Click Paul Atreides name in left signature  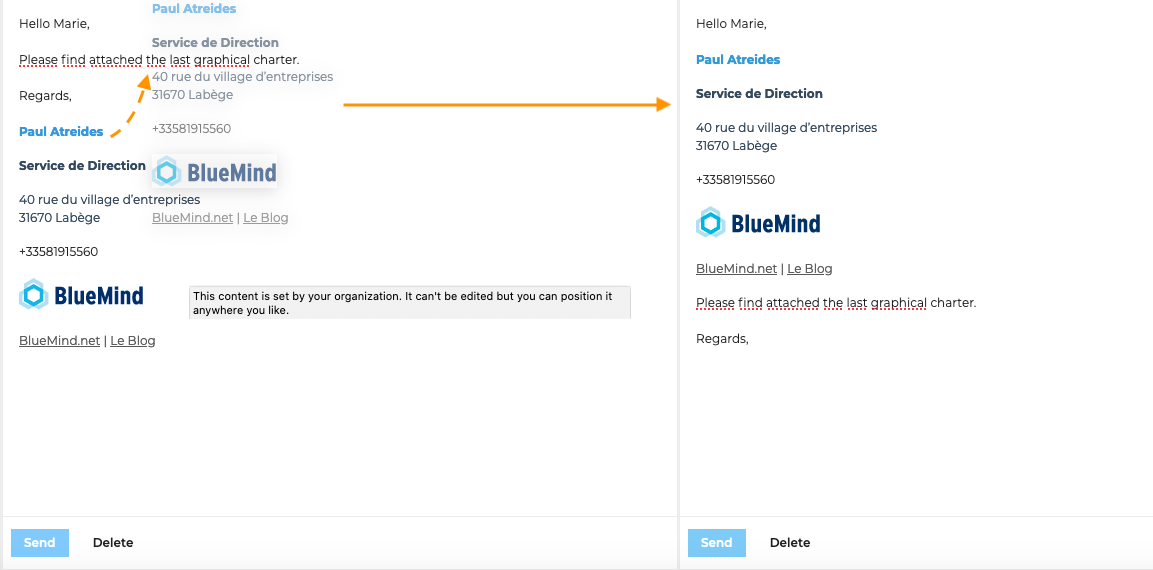point(61,132)
